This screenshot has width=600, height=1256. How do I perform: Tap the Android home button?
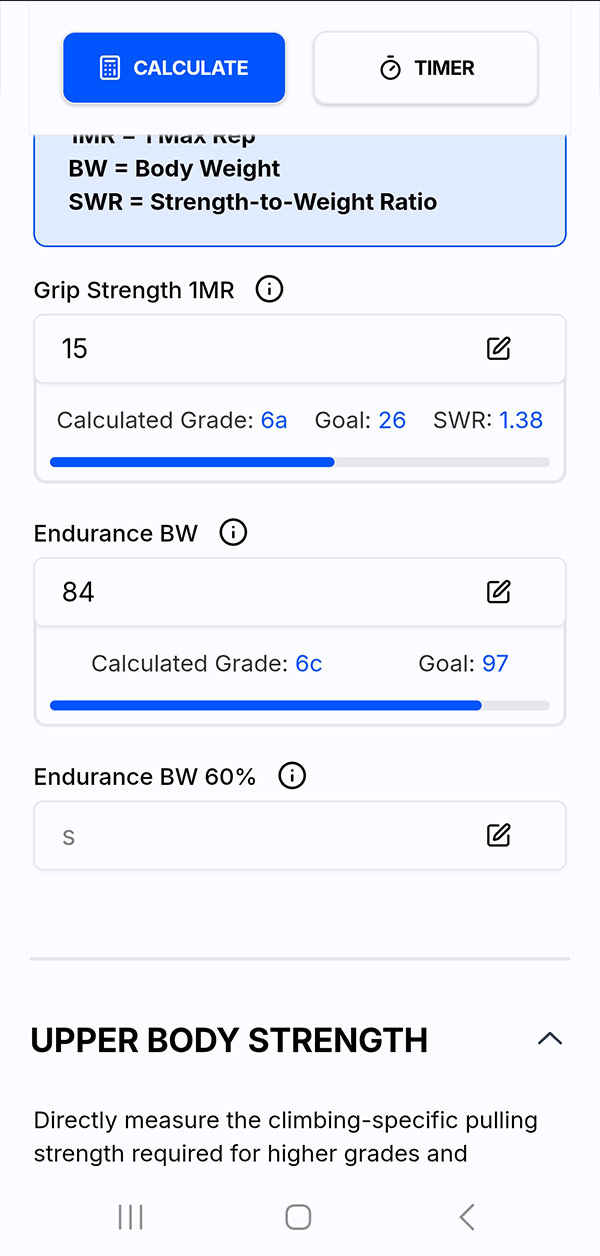coord(298,1216)
